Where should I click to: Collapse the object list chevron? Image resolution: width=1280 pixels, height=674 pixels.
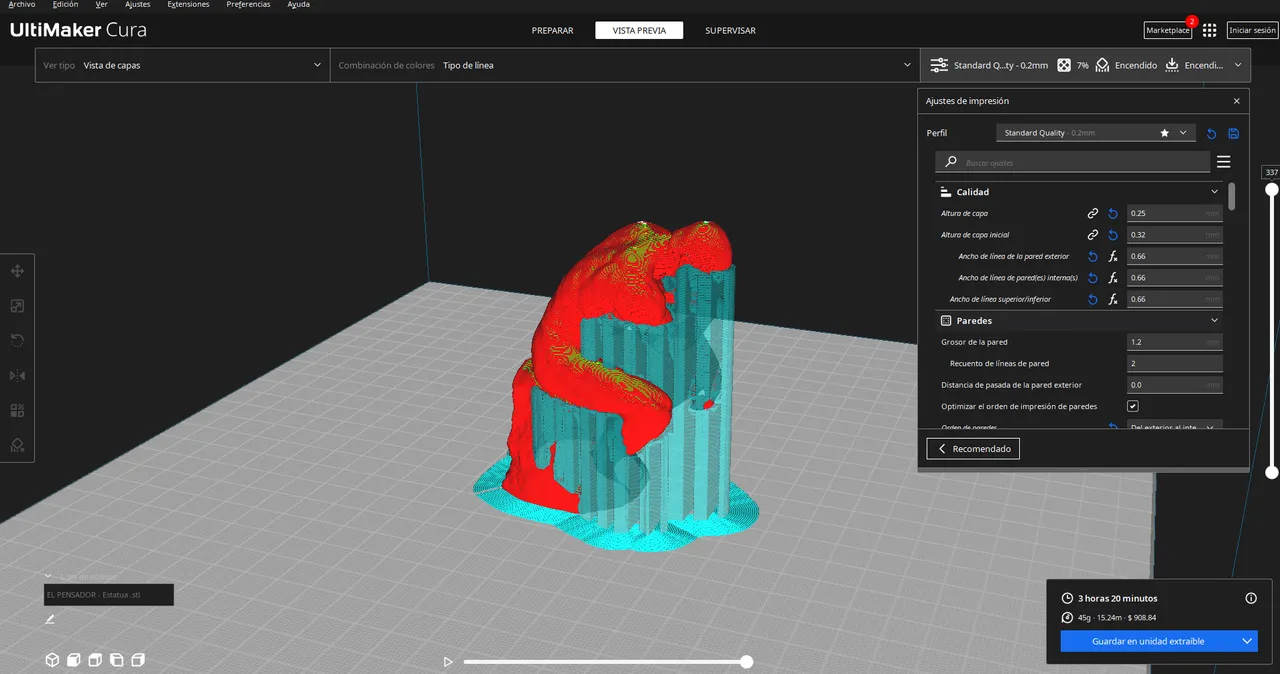(x=48, y=576)
